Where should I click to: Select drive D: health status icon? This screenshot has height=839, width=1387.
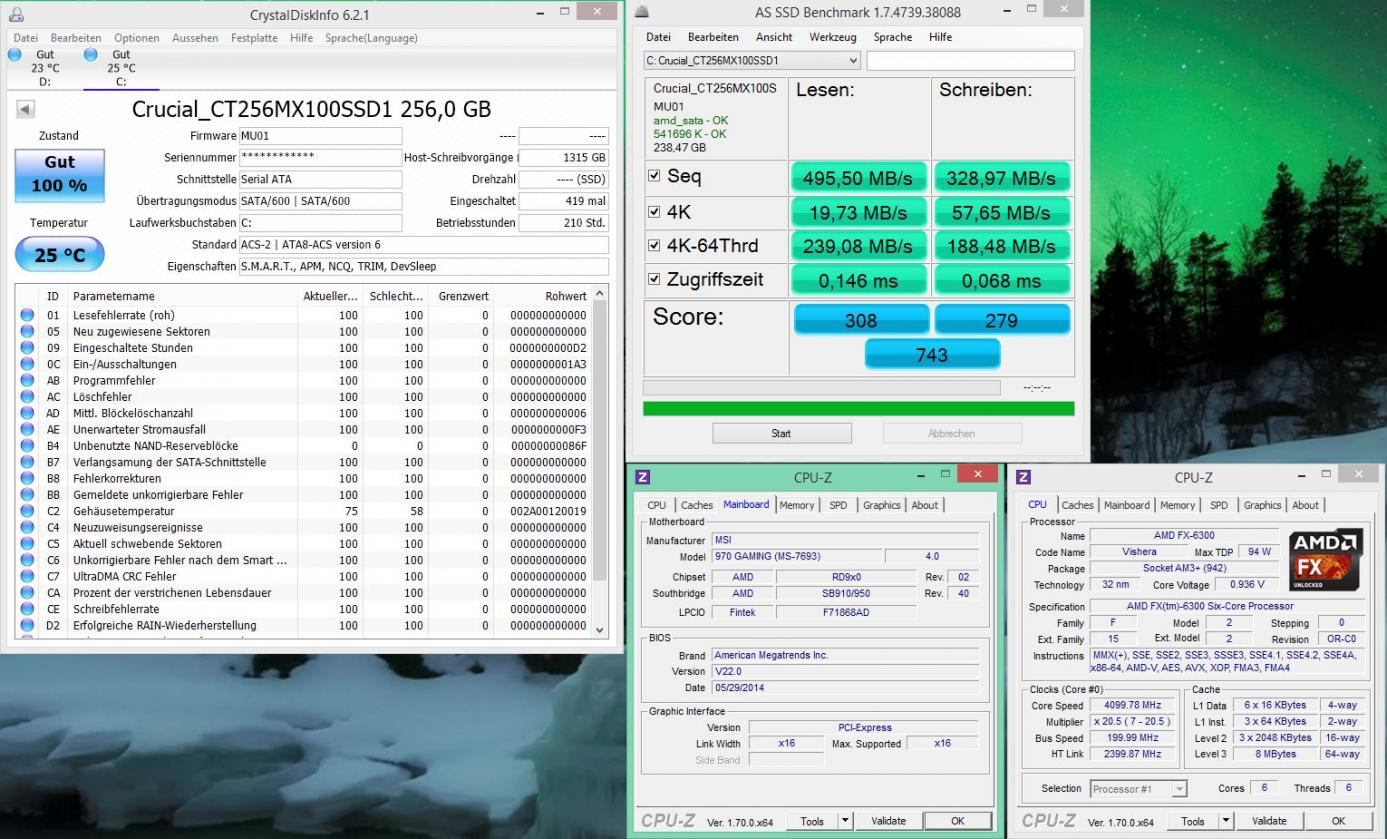[x=15, y=55]
